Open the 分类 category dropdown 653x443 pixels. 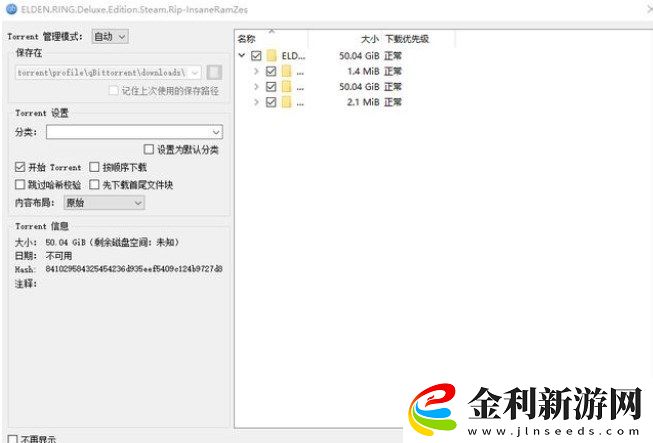[135, 132]
